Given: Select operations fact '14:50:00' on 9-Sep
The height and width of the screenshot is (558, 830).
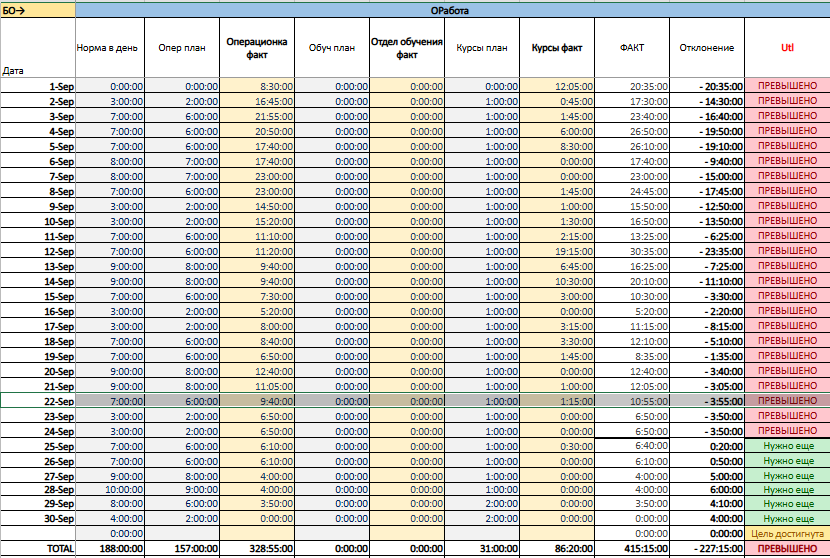Looking at the screenshot, I should pos(257,206).
